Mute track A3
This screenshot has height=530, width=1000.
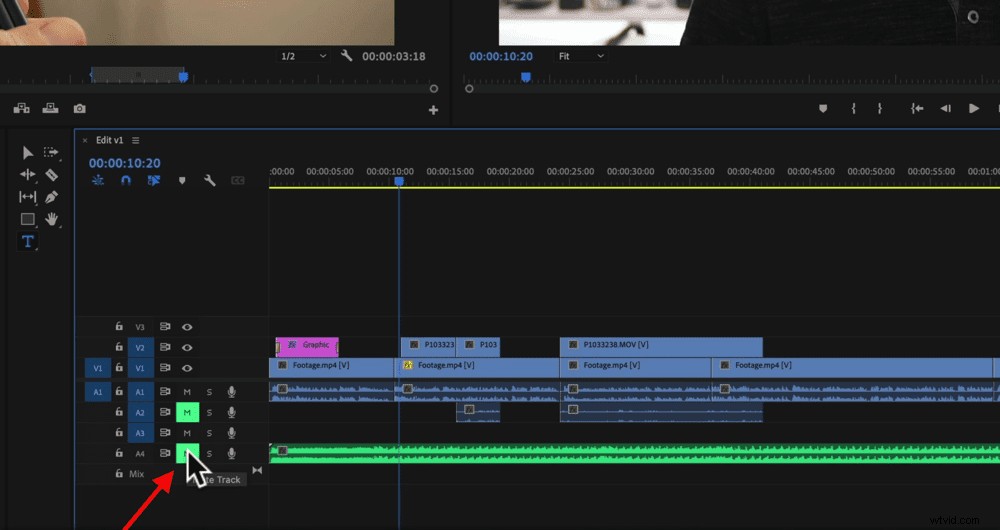[187, 433]
